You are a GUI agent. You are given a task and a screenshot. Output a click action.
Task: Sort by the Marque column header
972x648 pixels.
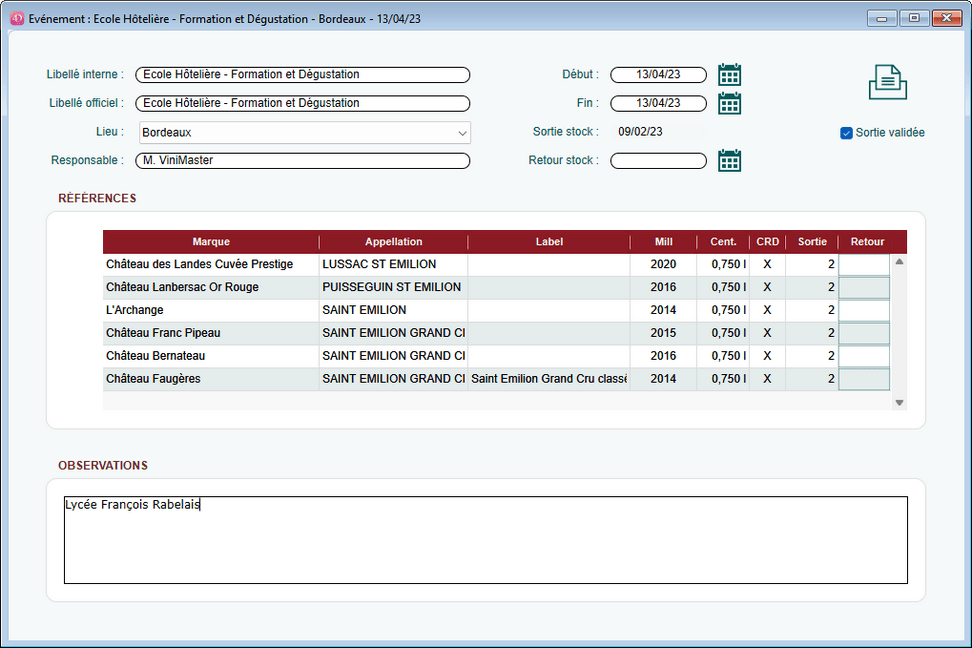click(x=211, y=242)
